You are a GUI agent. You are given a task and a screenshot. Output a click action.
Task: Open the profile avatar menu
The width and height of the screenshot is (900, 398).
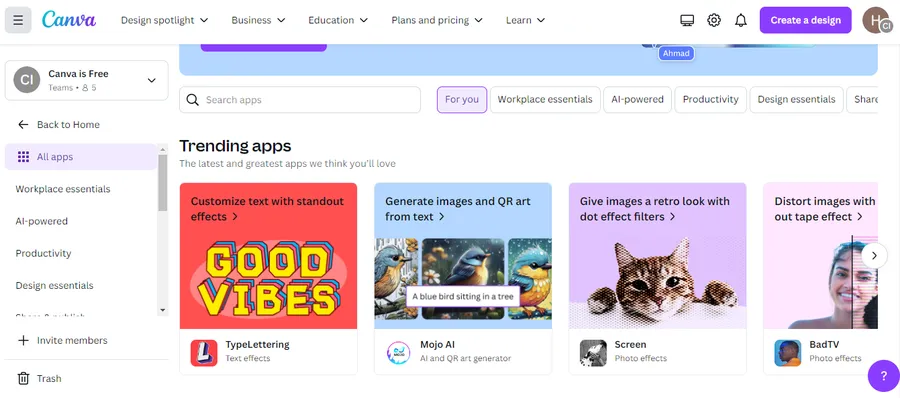point(876,20)
